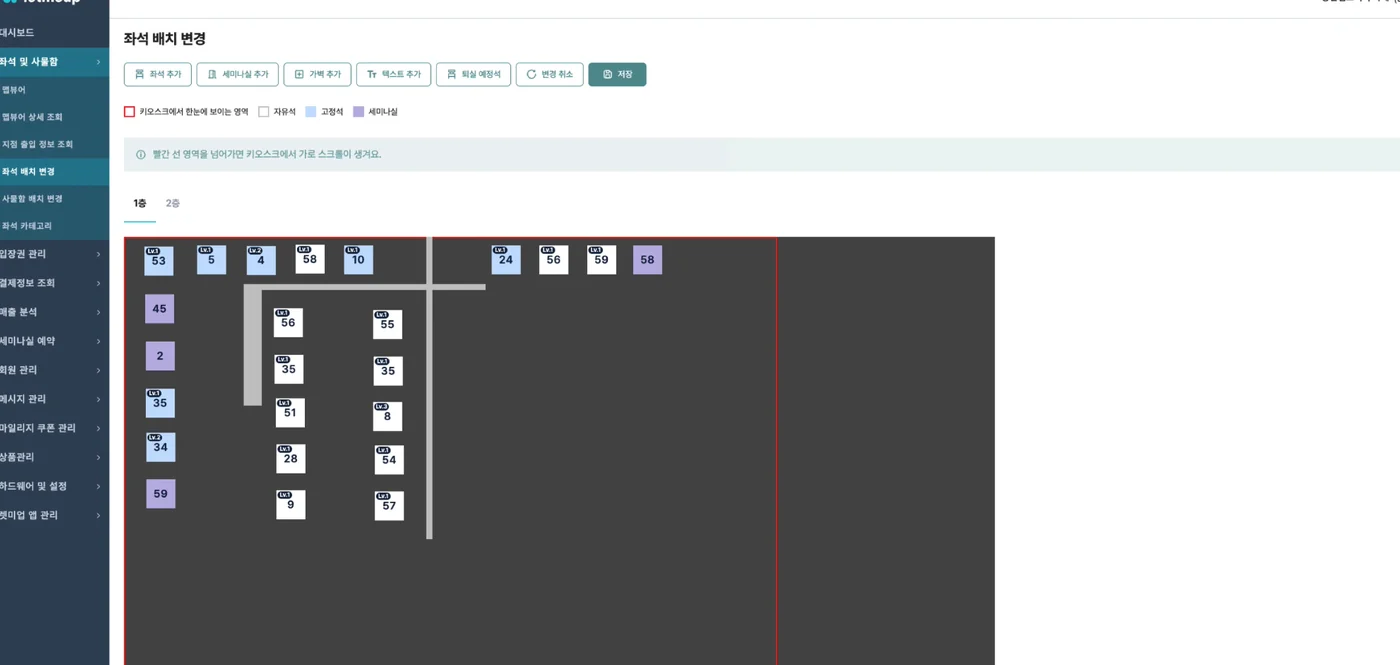Collapse the 좌석 및 사물함 menu

click(x=54, y=62)
